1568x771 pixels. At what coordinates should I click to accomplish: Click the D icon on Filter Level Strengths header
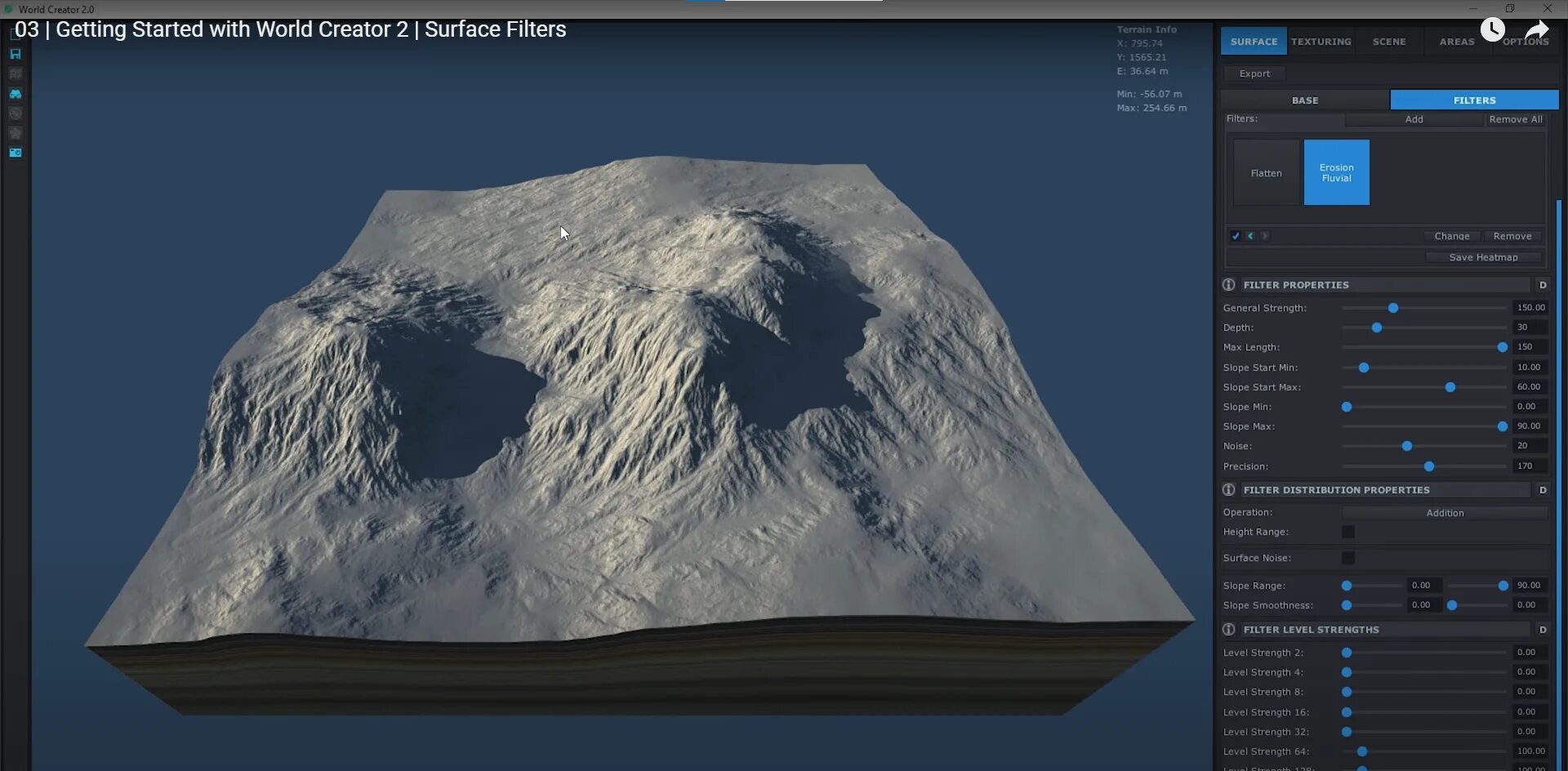pos(1543,629)
